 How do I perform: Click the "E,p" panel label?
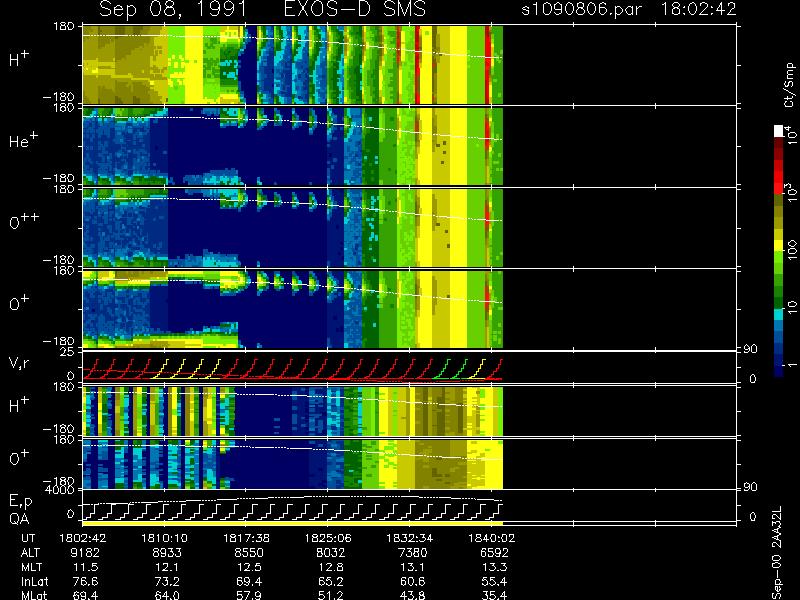[20, 502]
